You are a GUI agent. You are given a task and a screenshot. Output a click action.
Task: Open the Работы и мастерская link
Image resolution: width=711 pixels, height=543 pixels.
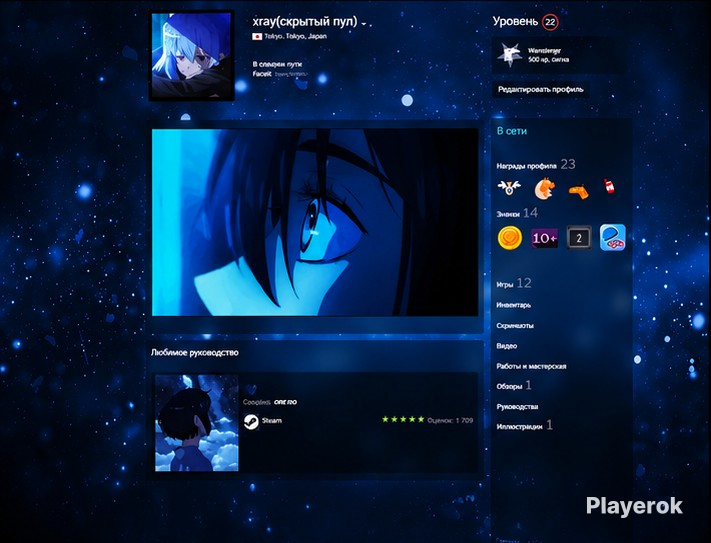531,366
